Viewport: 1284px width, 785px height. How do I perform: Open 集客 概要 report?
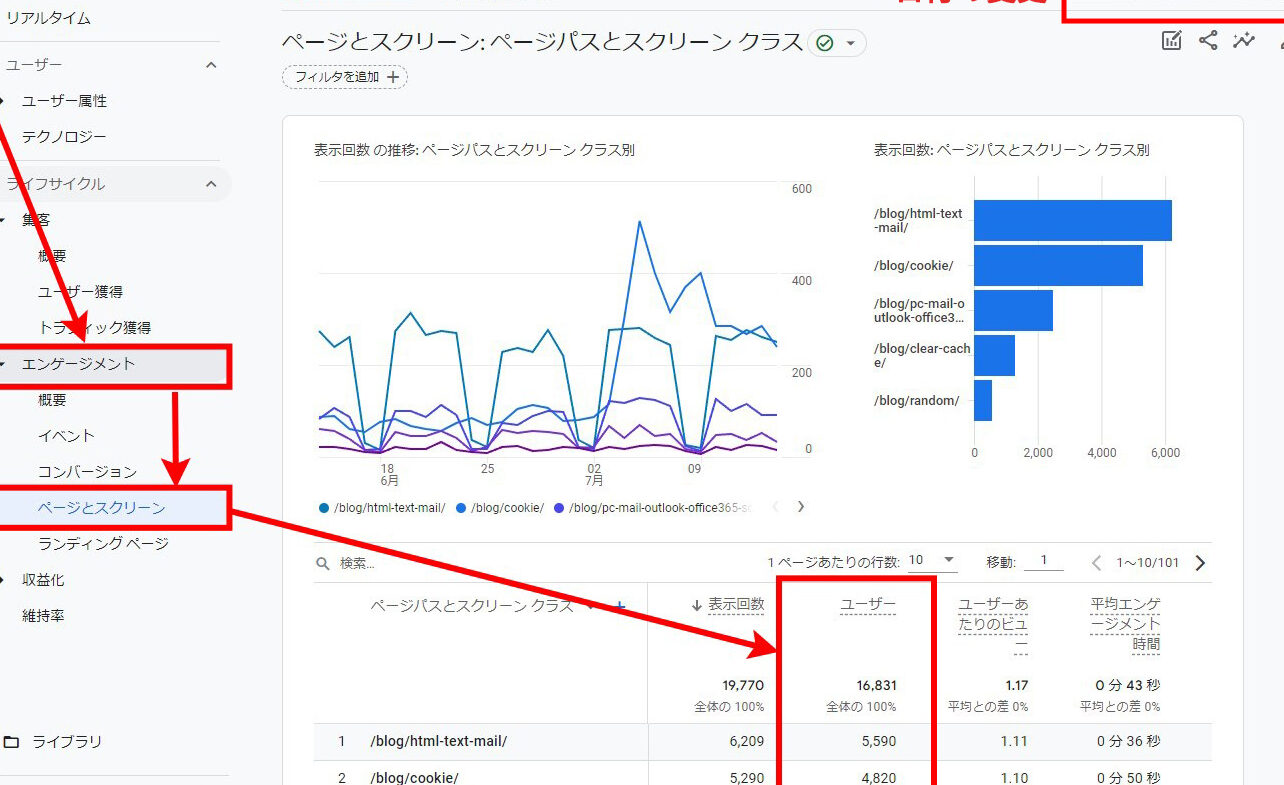pyautogui.click(x=52, y=256)
